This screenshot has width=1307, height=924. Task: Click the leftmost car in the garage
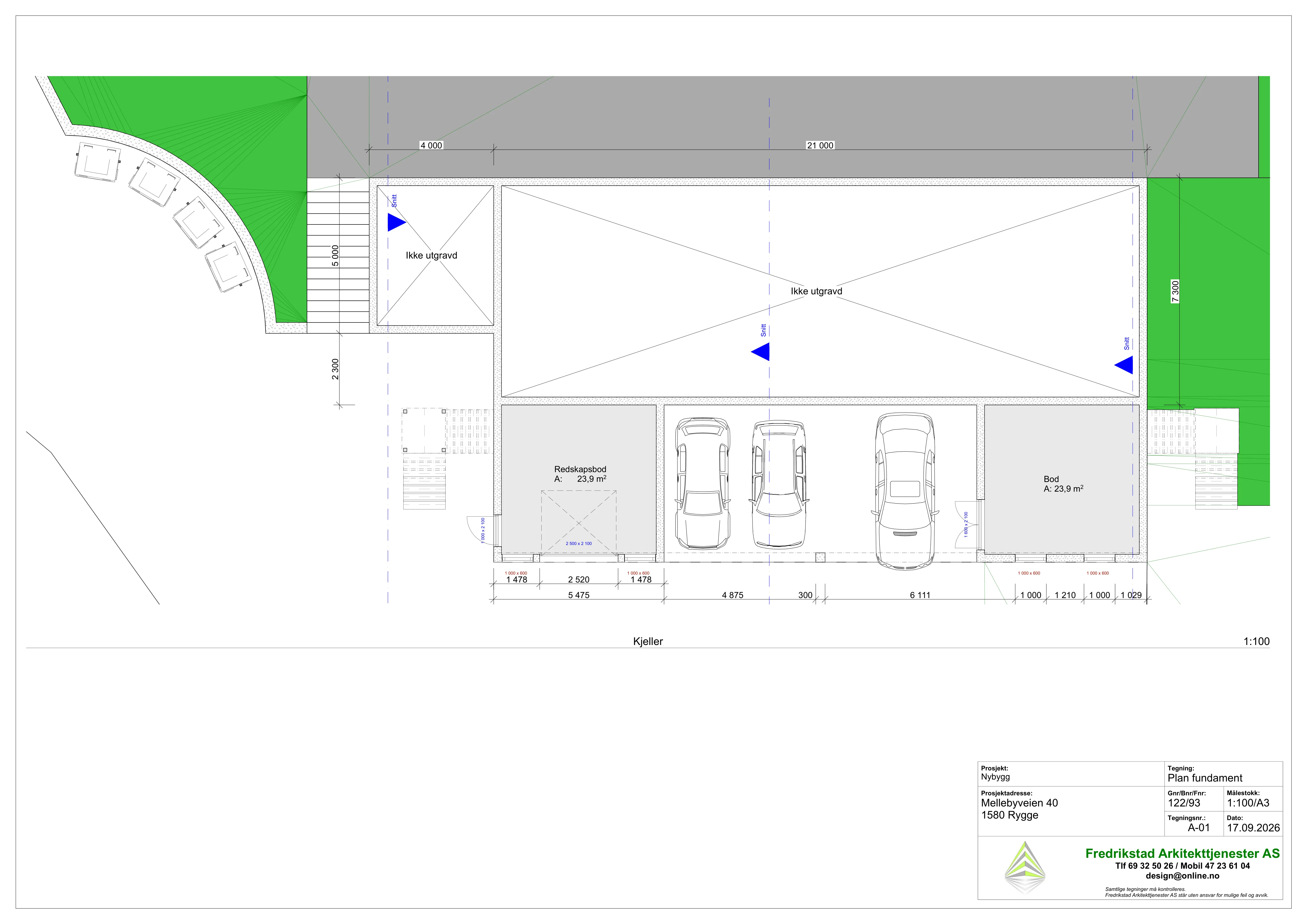(x=702, y=484)
